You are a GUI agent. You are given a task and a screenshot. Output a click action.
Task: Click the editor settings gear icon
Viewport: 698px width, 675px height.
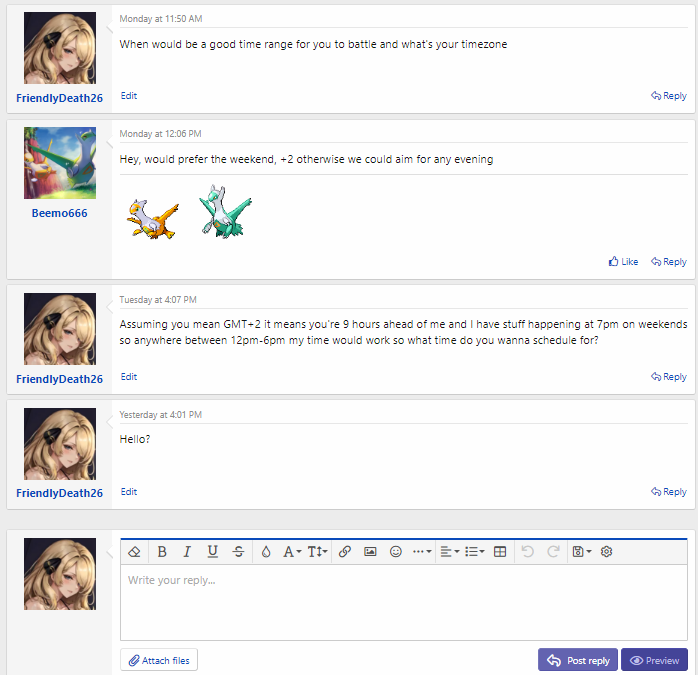(x=606, y=551)
